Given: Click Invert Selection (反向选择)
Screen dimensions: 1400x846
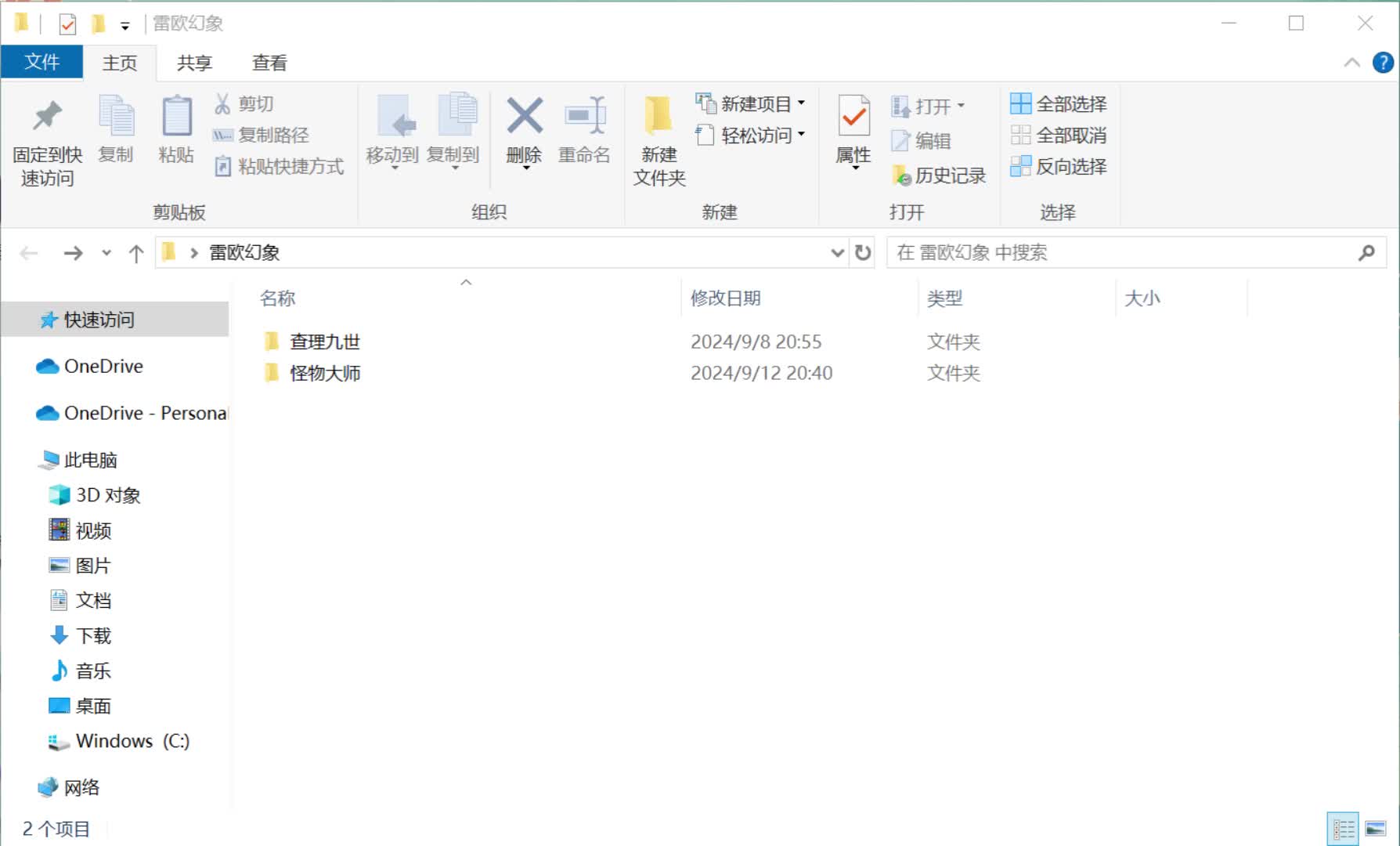Looking at the screenshot, I should pyautogui.click(x=1059, y=166).
